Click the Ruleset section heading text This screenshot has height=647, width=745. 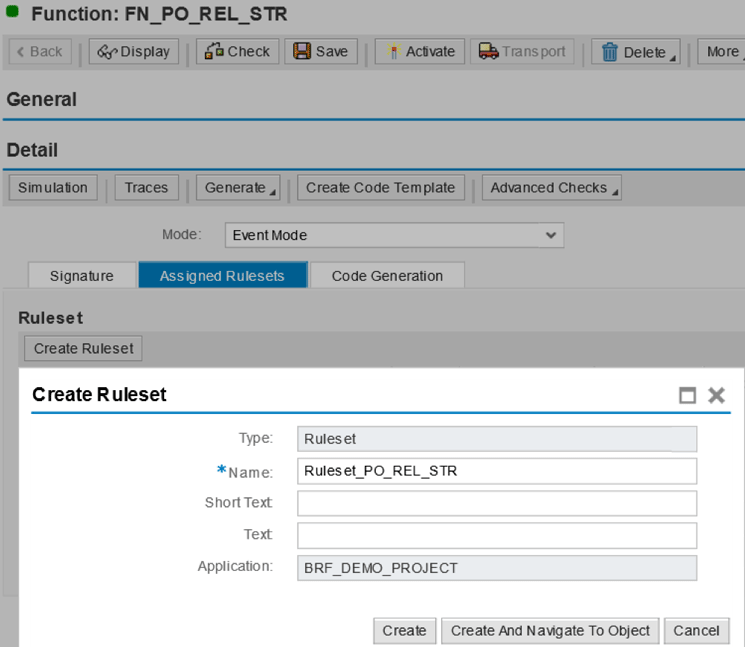coord(50,318)
